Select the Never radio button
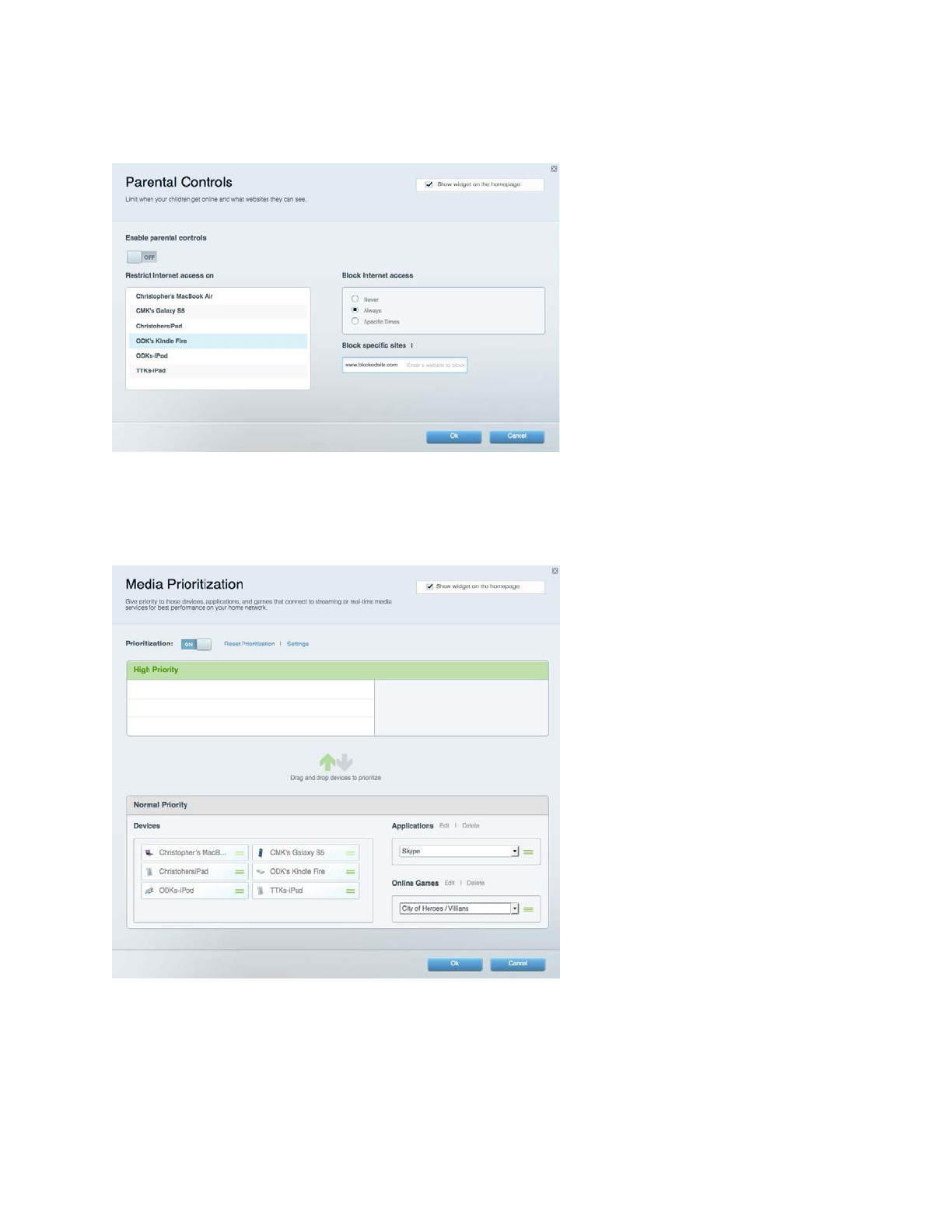This screenshot has height=1232, width=952. point(355,299)
